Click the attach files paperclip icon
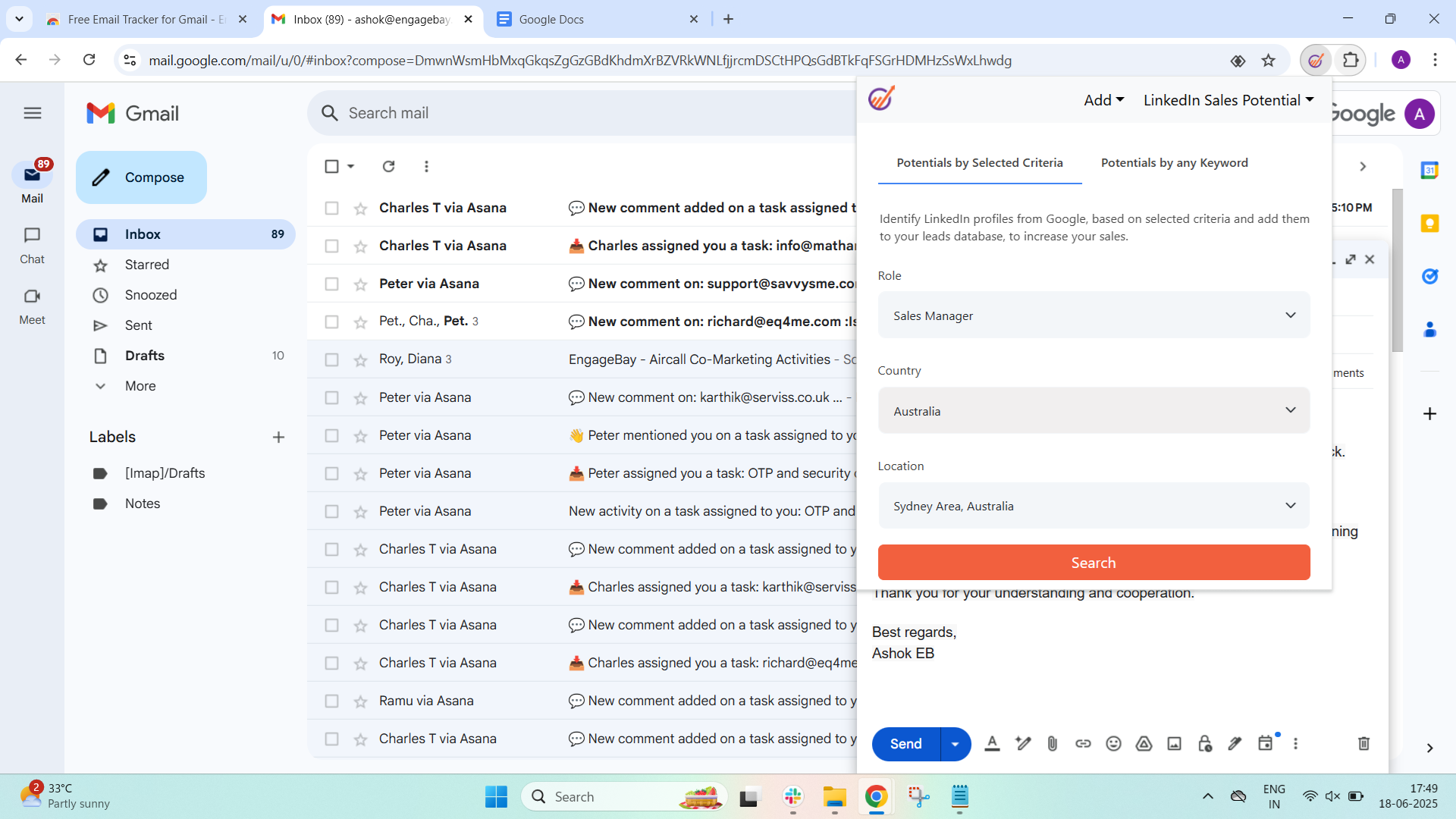Screen dimensions: 1456x819 tap(1052, 744)
